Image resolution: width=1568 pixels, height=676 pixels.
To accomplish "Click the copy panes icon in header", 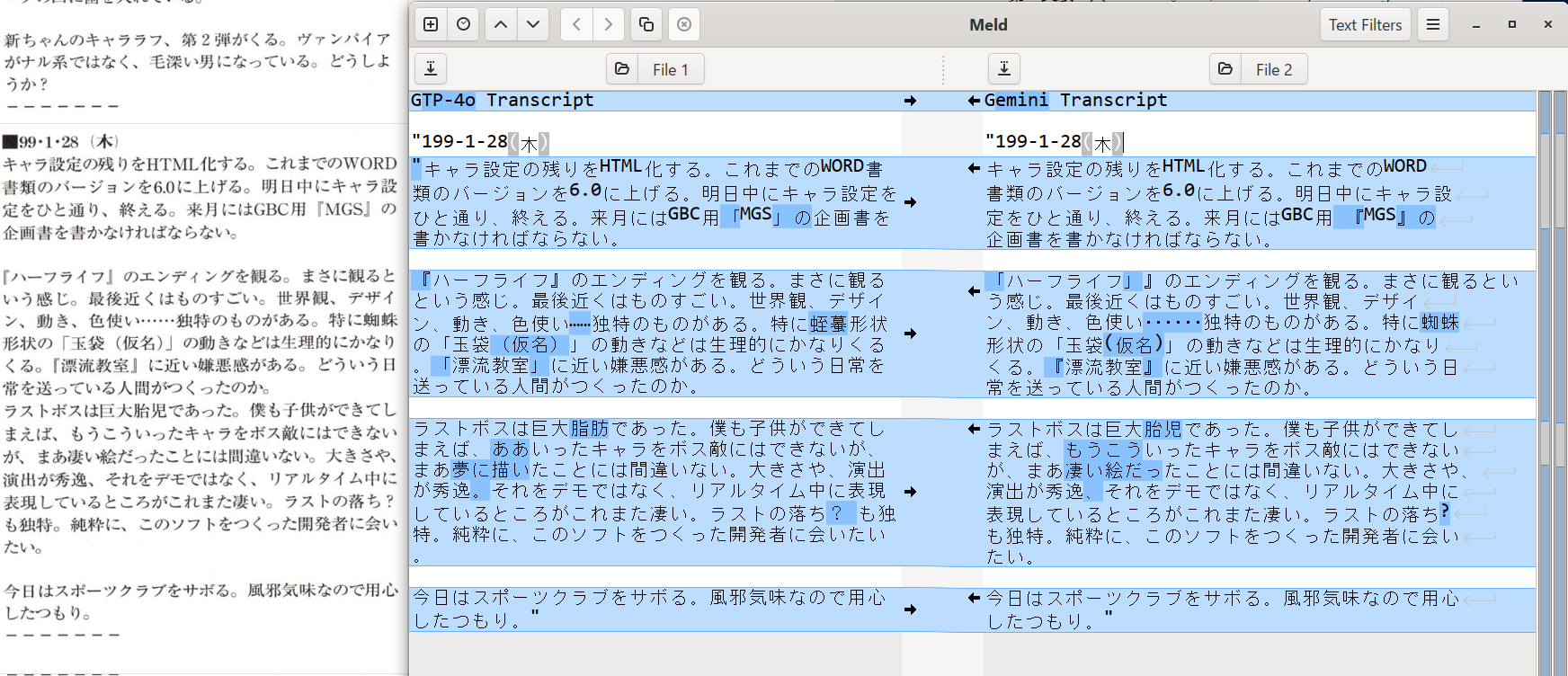I will pos(646,24).
